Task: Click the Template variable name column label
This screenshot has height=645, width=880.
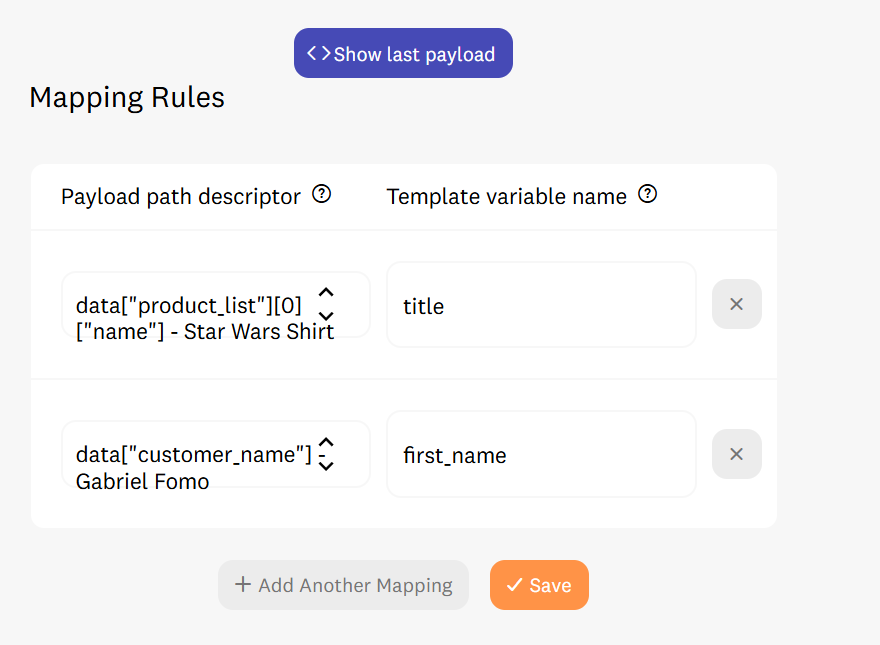Action: click(x=506, y=196)
